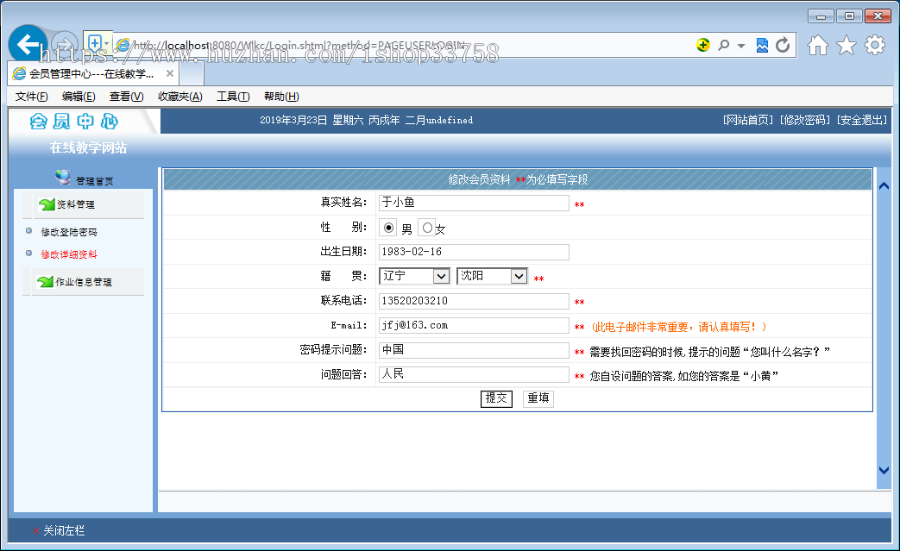
Task: Select the 男 radio button
Action: [x=389, y=228]
